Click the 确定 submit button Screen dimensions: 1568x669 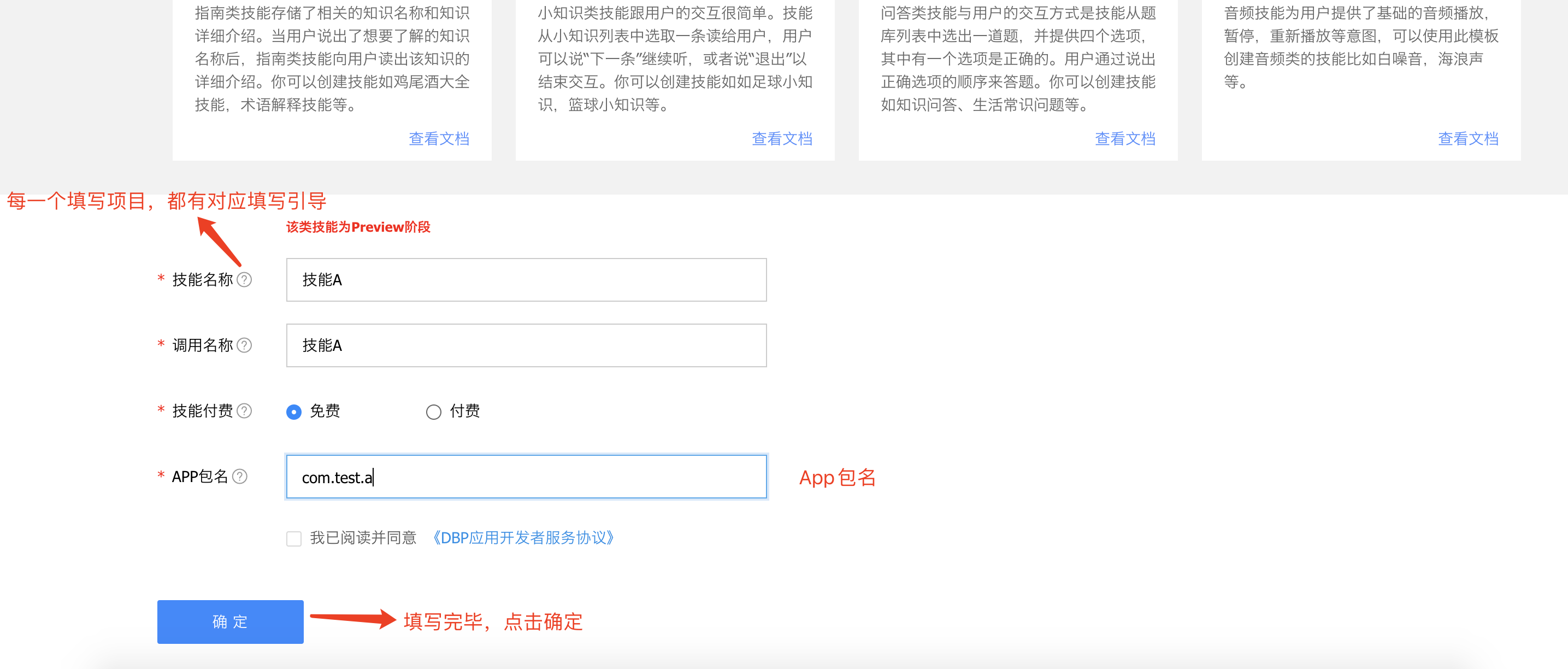230,621
